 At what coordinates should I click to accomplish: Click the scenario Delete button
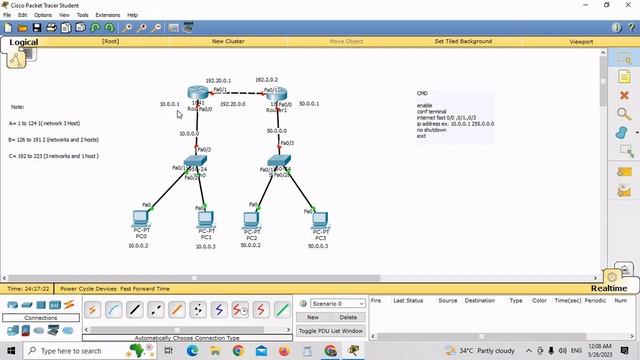(348, 317)
